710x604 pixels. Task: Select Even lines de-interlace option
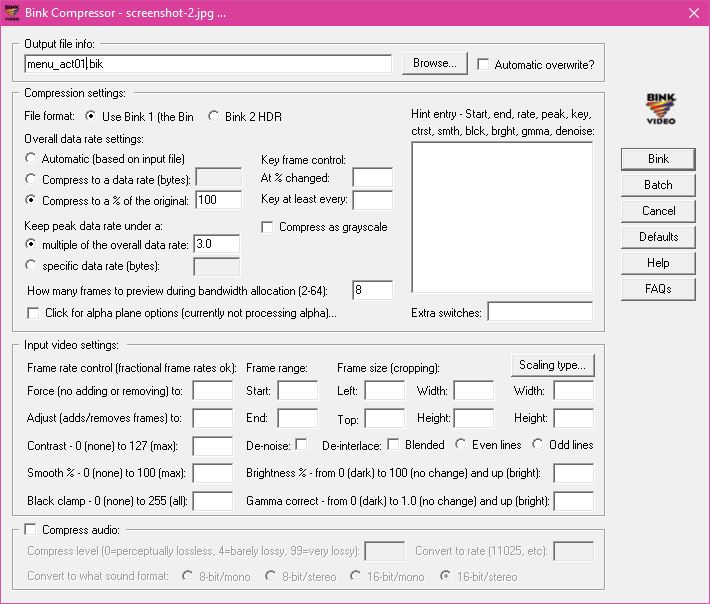(x=461, y=444)
